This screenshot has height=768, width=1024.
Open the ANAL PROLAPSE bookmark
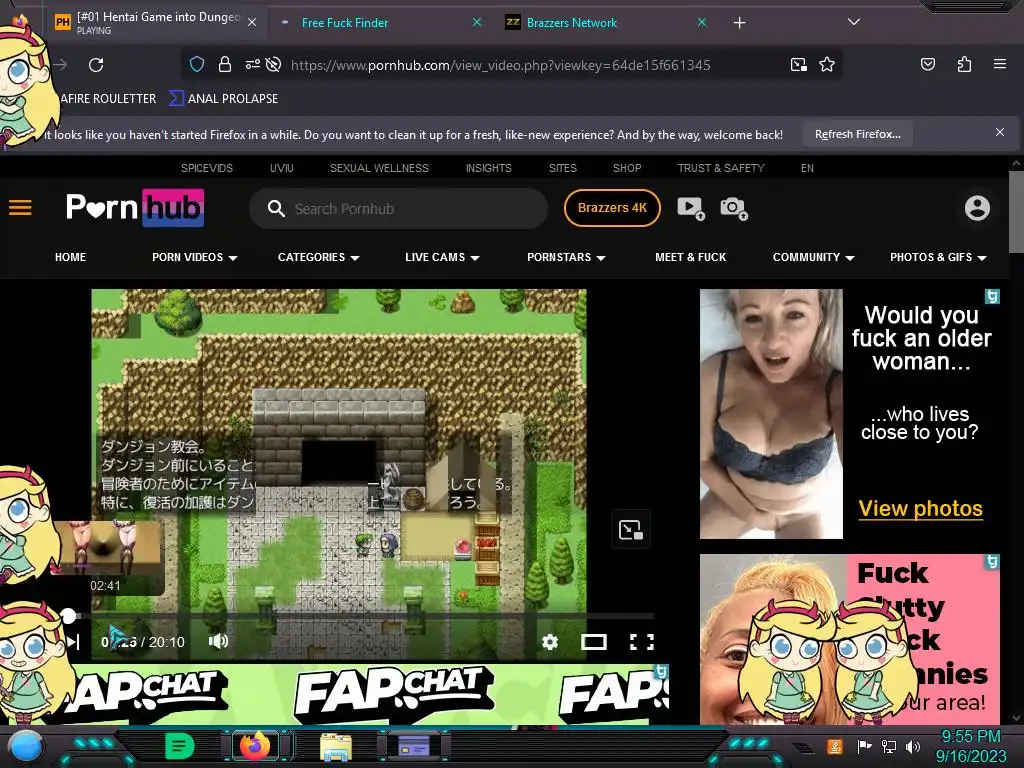point(224,99)
